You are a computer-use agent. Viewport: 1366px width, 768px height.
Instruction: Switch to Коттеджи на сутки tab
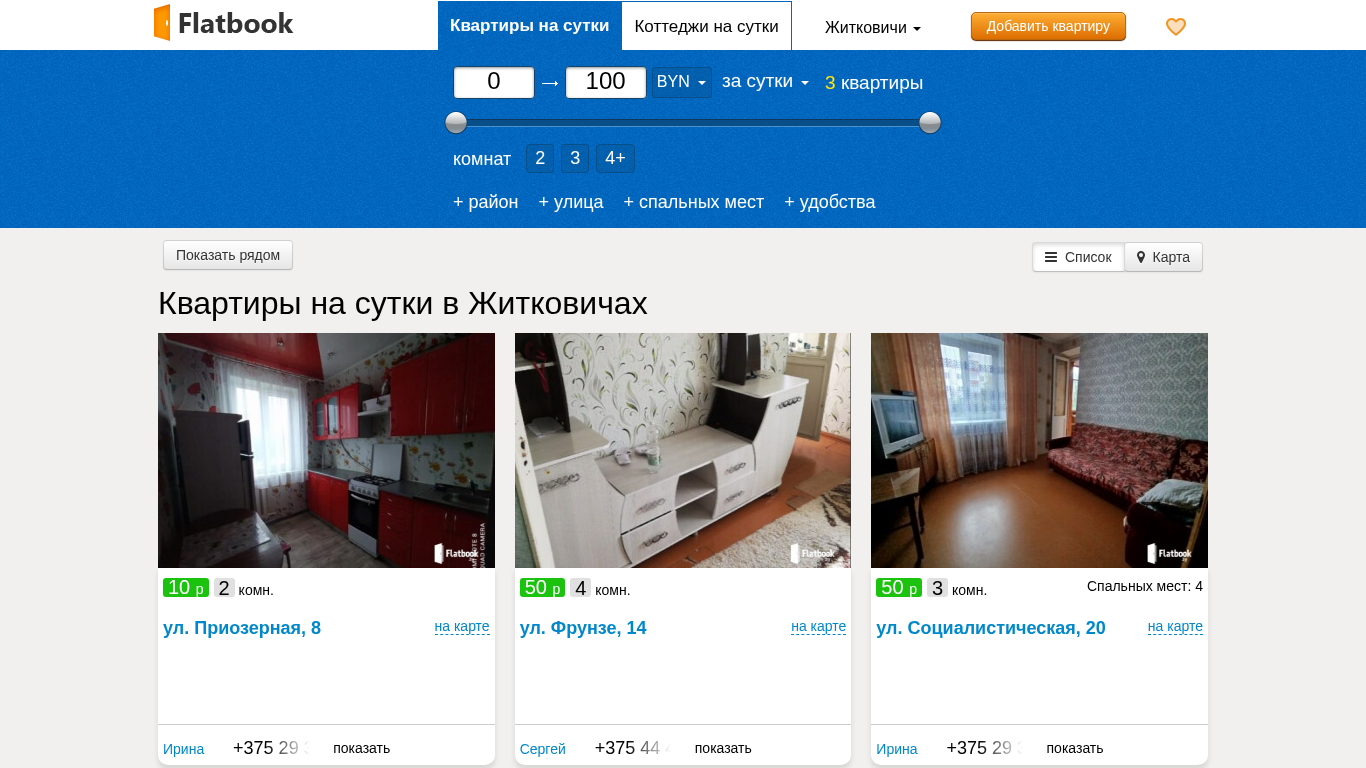[x=706, y=26]
